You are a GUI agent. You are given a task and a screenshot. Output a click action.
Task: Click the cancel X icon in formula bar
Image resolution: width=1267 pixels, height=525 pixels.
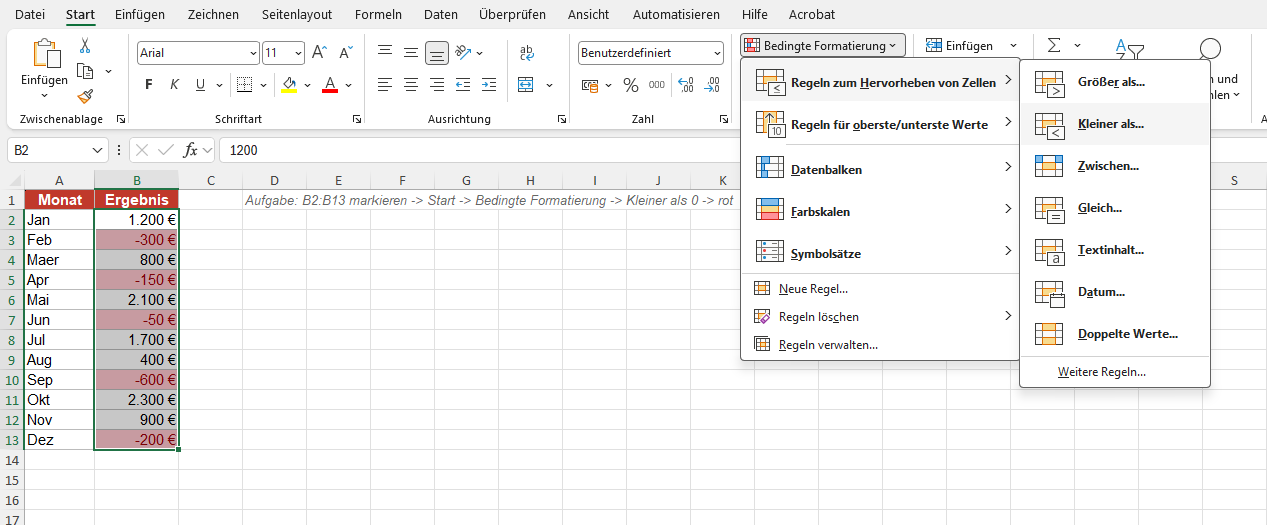(x=142, y=150)
